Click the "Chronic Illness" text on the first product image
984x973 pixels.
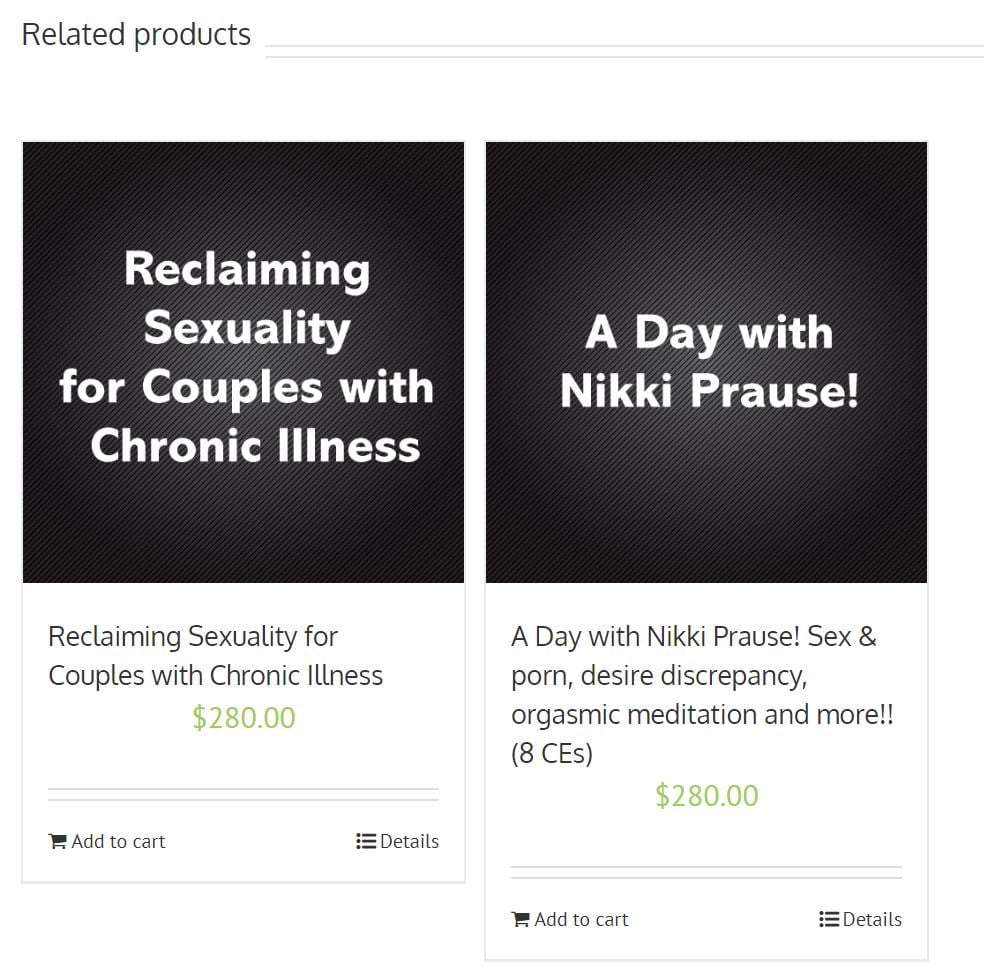coord(255,446)
